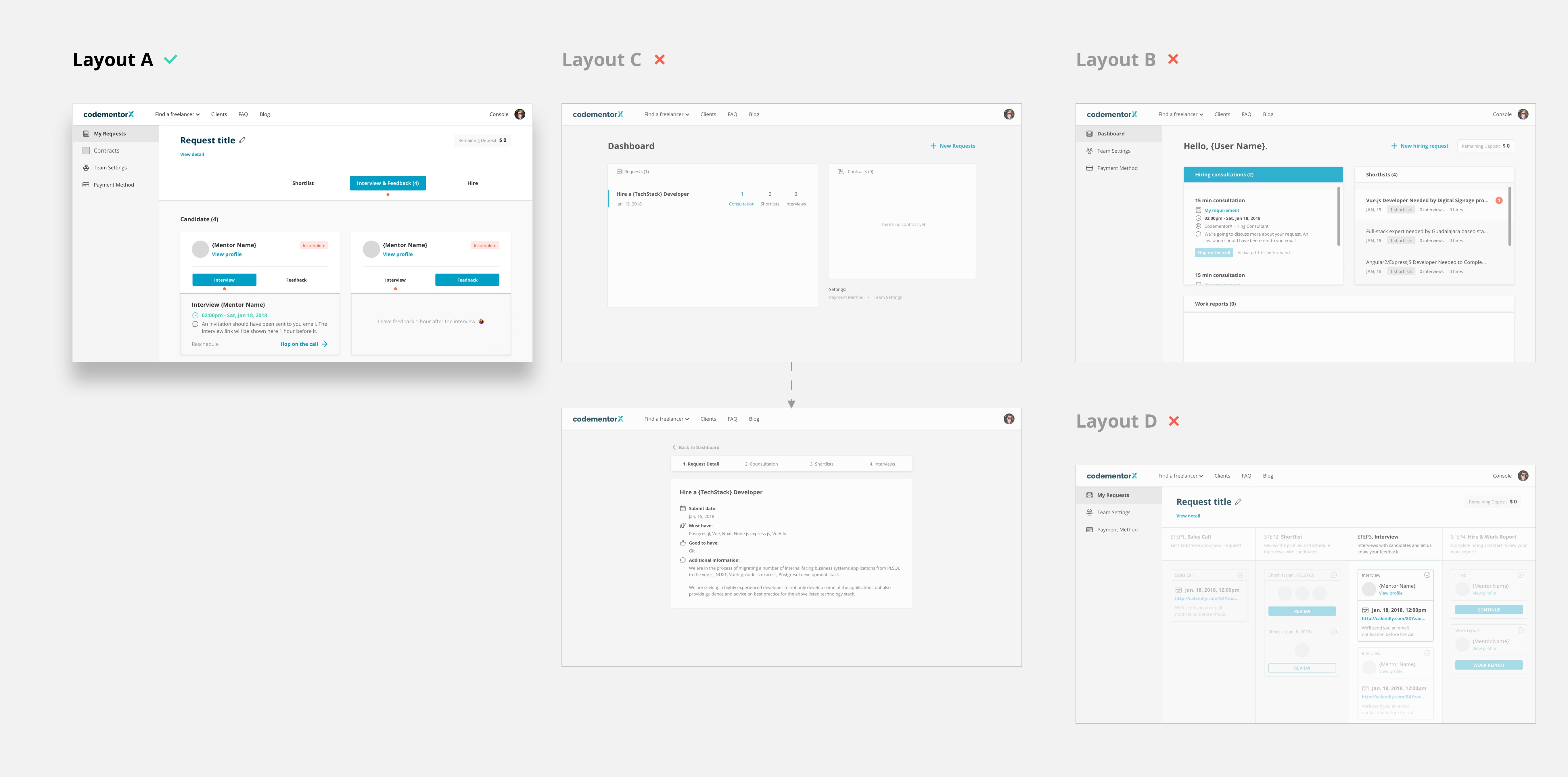The width and height of the screenshot is (1568, 777).
Task: Toggle the check circle on the Sales Call card
Action: (1240, 575)
